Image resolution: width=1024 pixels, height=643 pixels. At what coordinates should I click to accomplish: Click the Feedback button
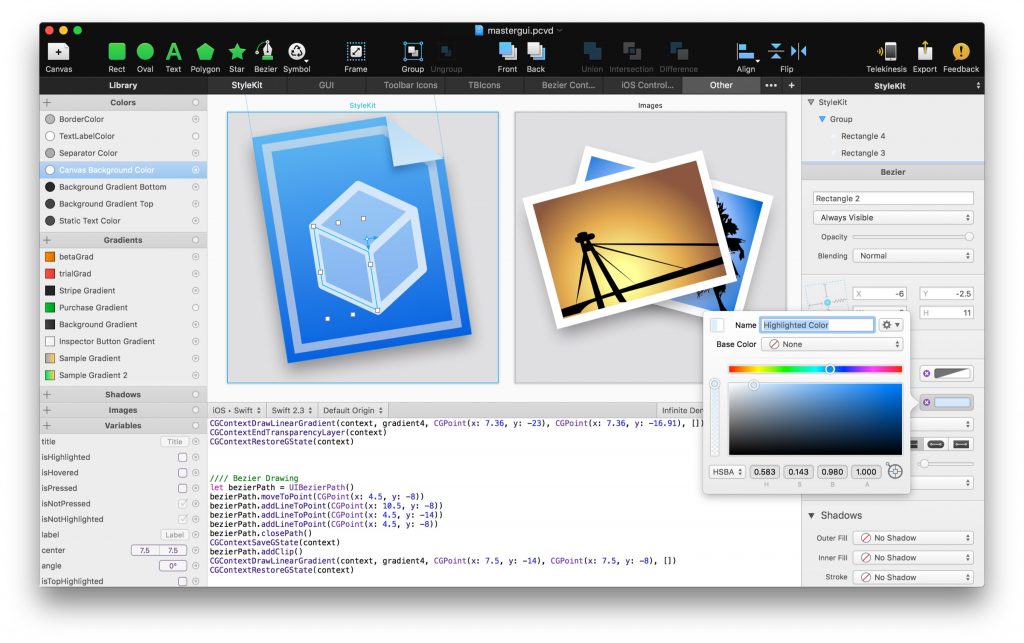[x=960, y=50]
